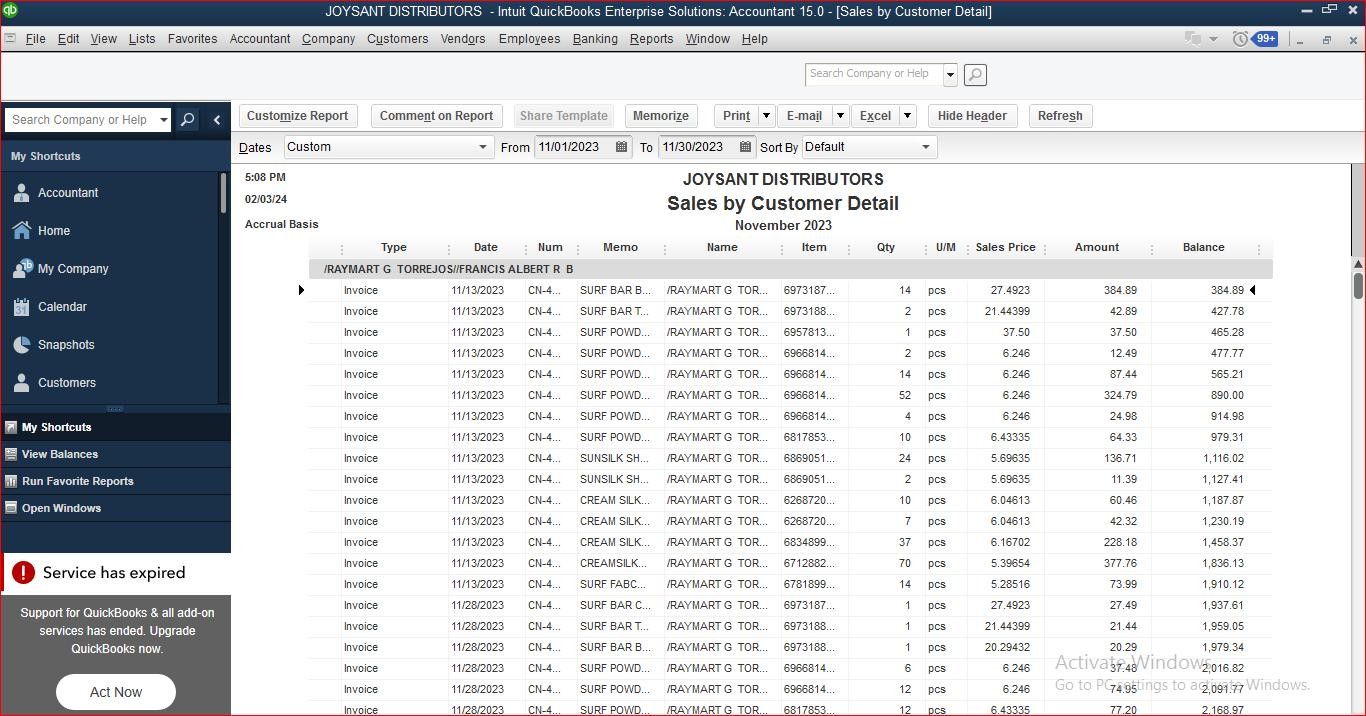Viewport: 1366px width, 716px height.
Task: Open the reminders alarm clock icon
Action: [x=1240, y=39]
